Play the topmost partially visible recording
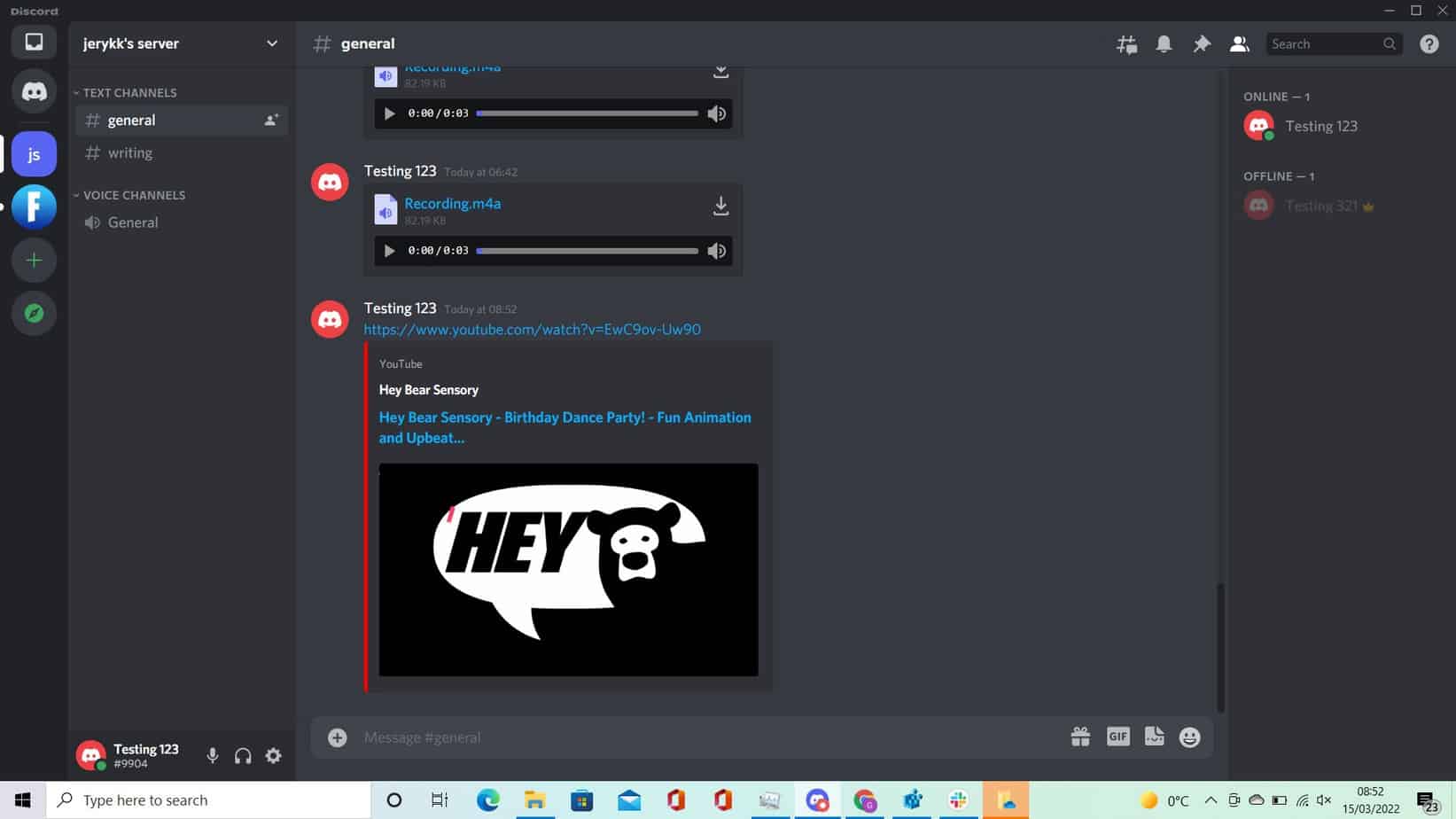The width and height of the screenshot is (1456, 819). tap(389, 113)
